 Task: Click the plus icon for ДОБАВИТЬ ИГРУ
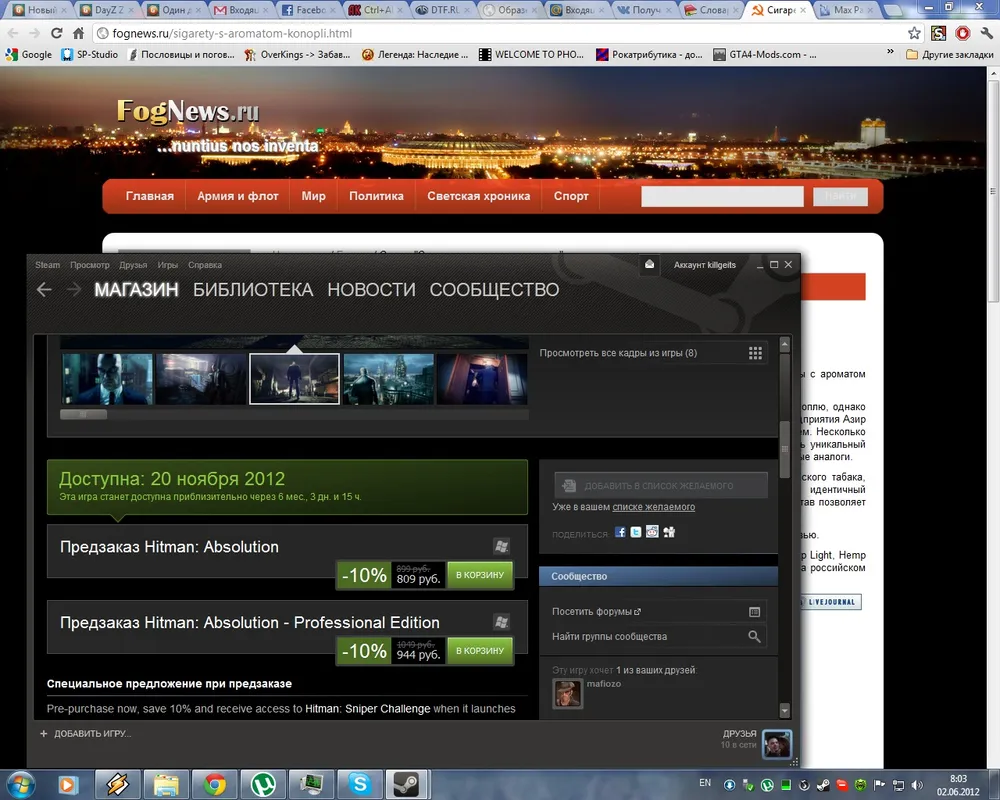pos(43,734)
